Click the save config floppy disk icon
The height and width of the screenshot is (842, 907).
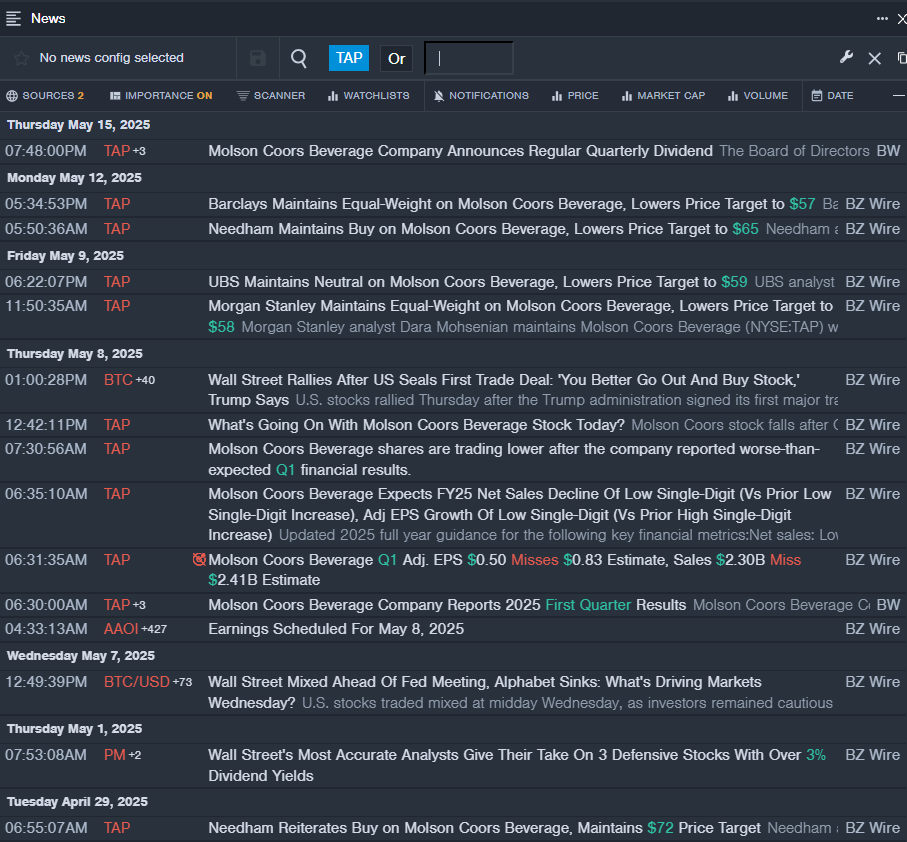(x=258, y=58)
